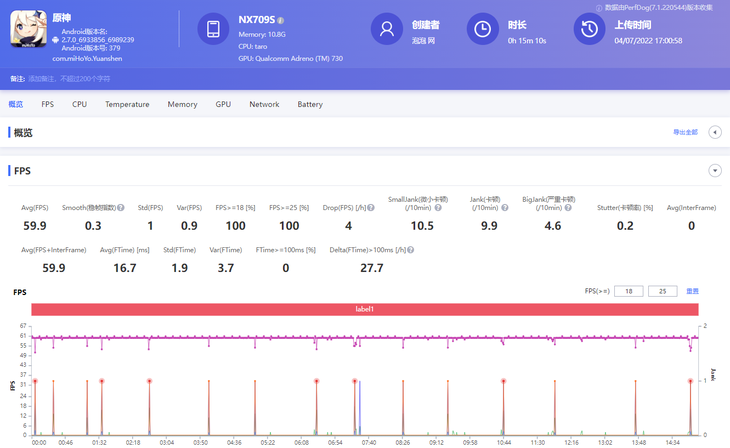Click the Std(FTime) value 1.9
Viewport: 730px width, 448px height.
[179, 268]
